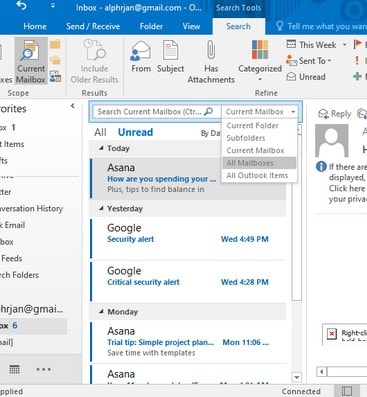The image size is (367, 397).
Task: Select account Inbox with 6 unread
Action: pyautogui.click(x=33, y=326)
